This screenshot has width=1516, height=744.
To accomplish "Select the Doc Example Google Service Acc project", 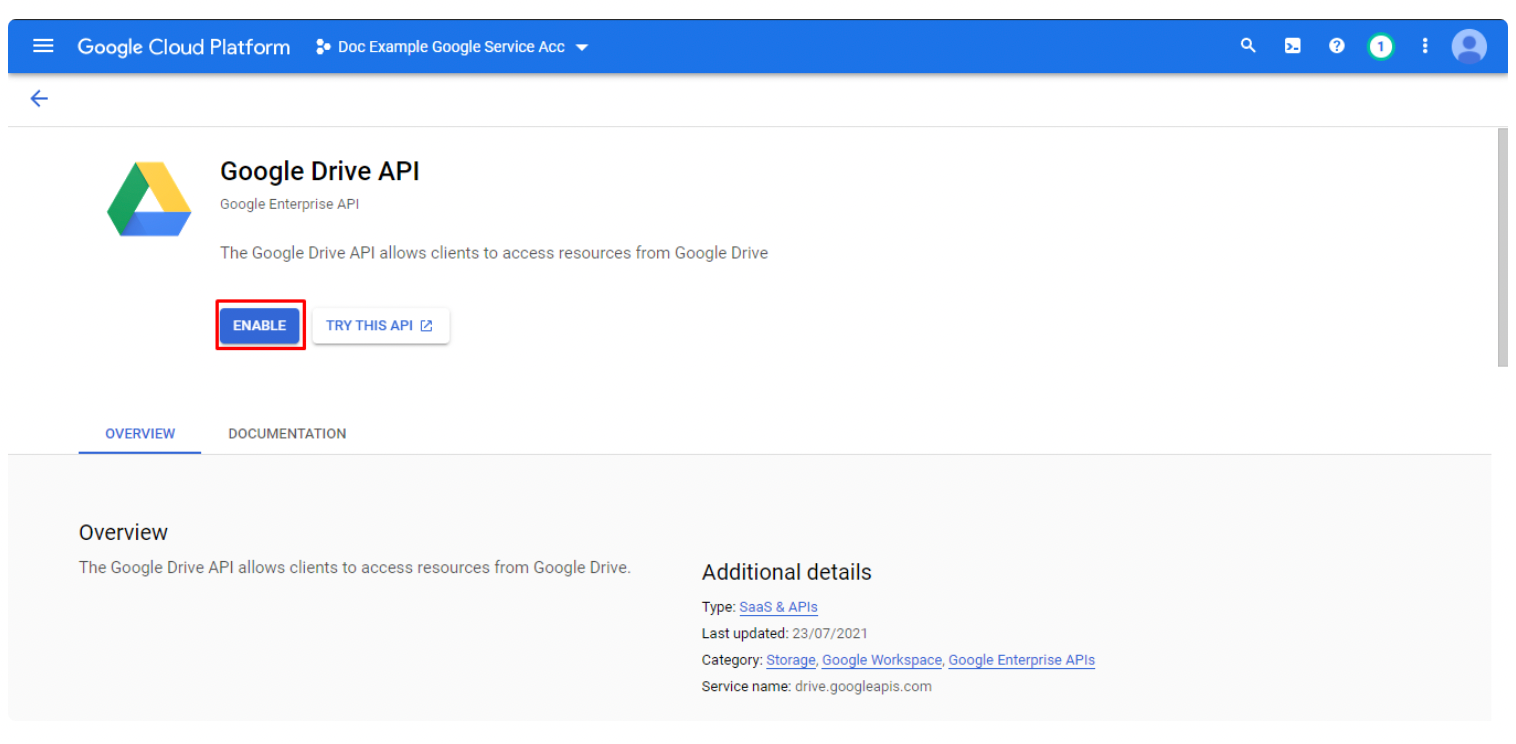I will pos(451,47).
